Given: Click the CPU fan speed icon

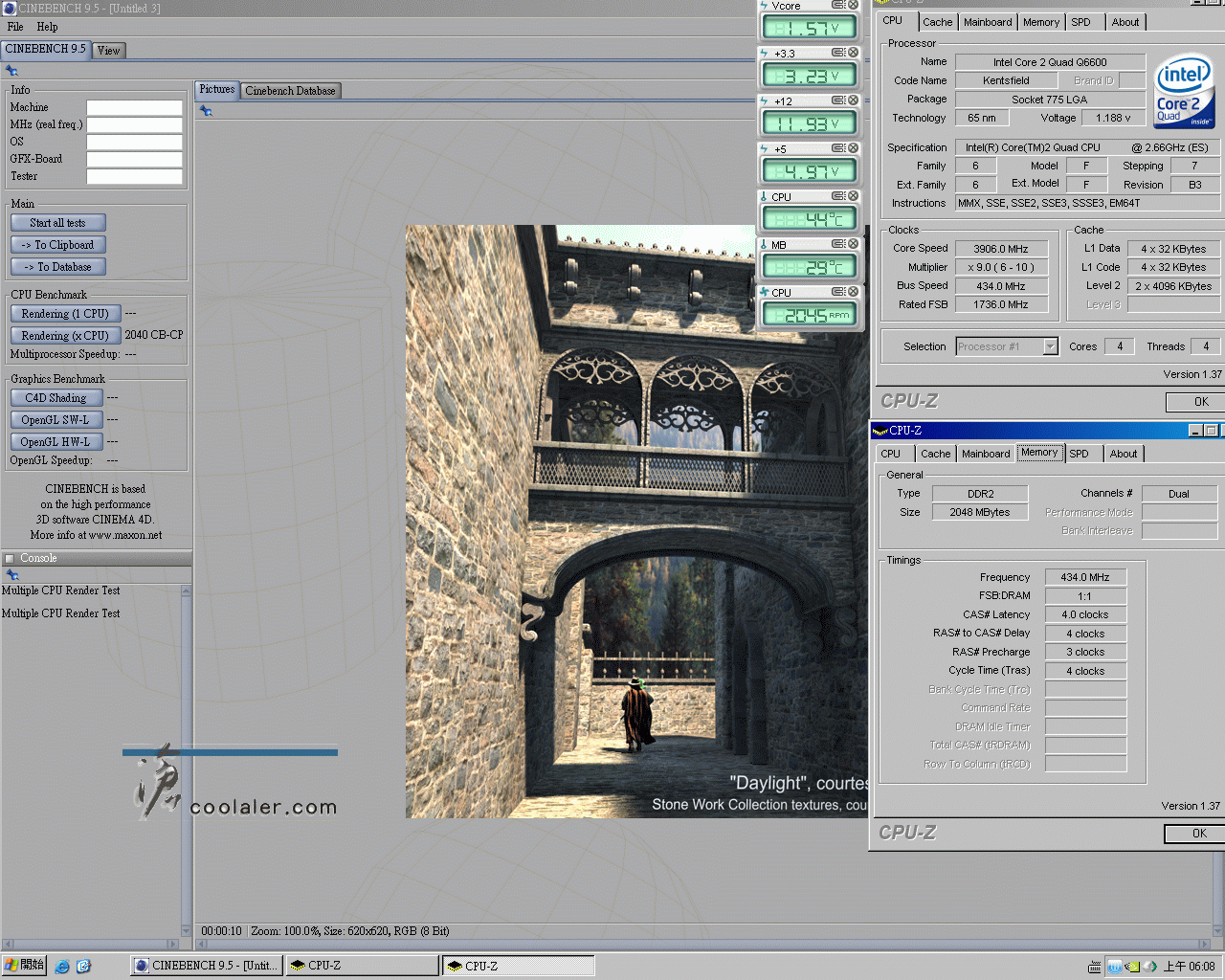Looking at the screenshot, I should [764, 292].
